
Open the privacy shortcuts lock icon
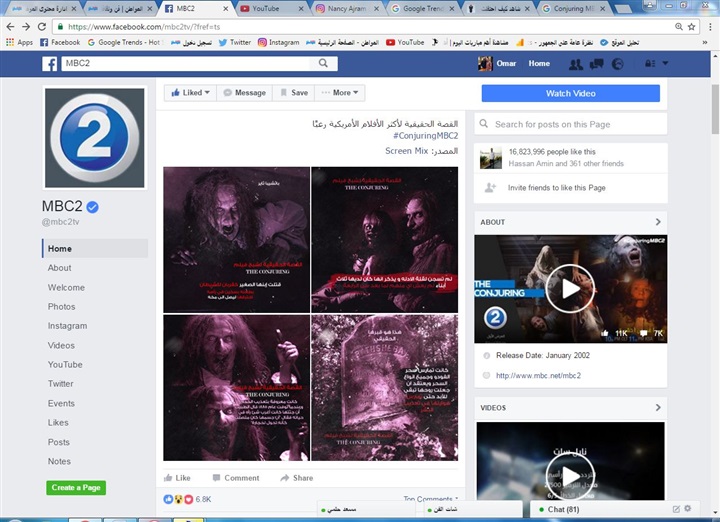click(x=650, y=63)
